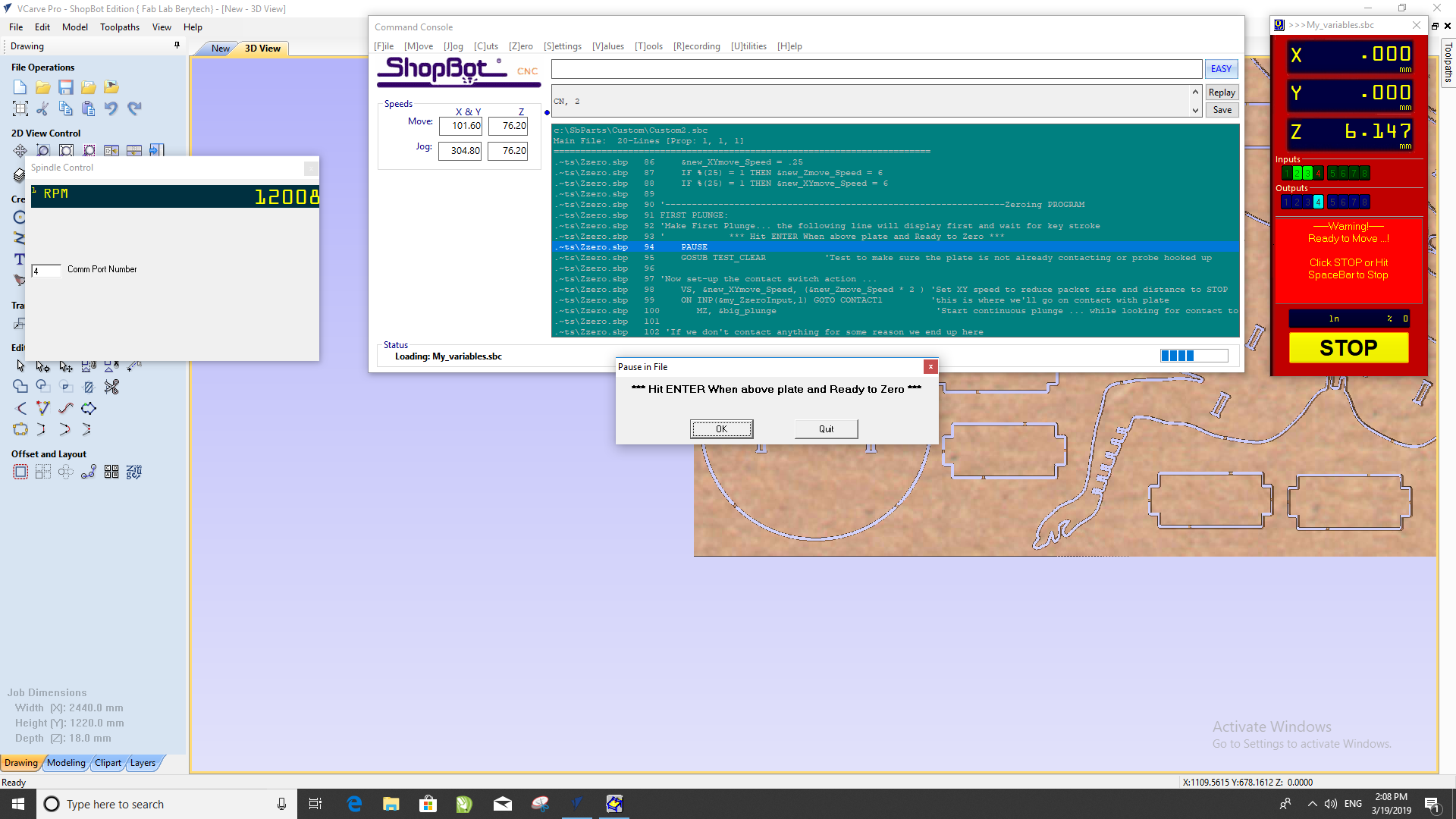Toggle Output 1 switch
This screenshot has height=819, width=1456.
click(1286, 202)
